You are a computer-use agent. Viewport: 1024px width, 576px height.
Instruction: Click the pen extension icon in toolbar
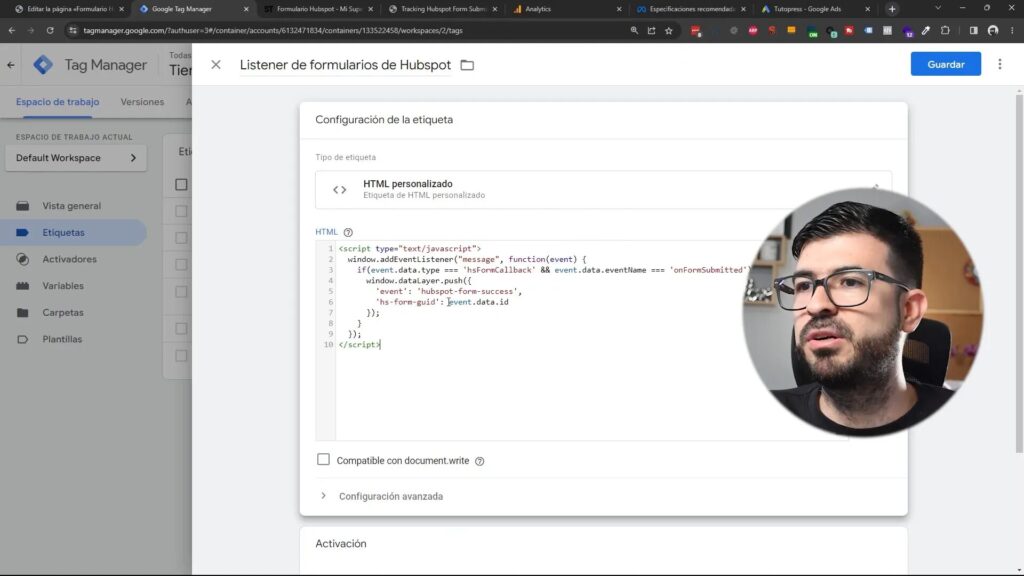coord(926,30)
